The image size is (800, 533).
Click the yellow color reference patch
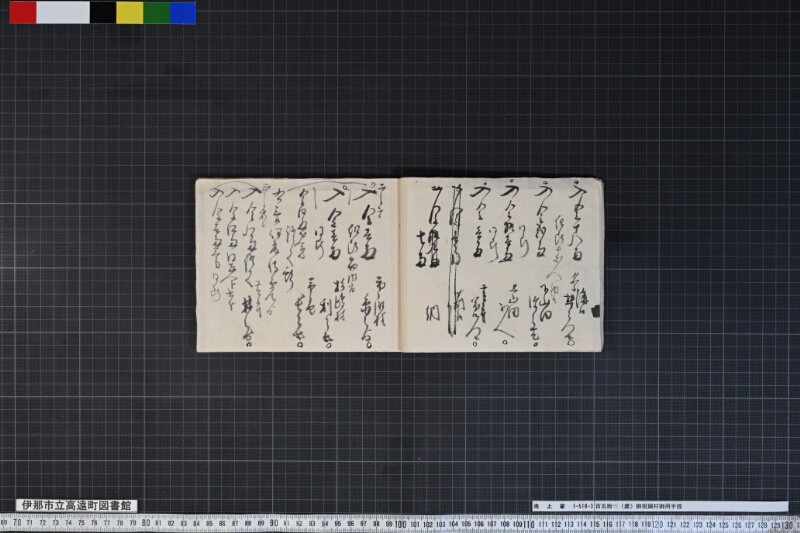(x=130, y=13)
